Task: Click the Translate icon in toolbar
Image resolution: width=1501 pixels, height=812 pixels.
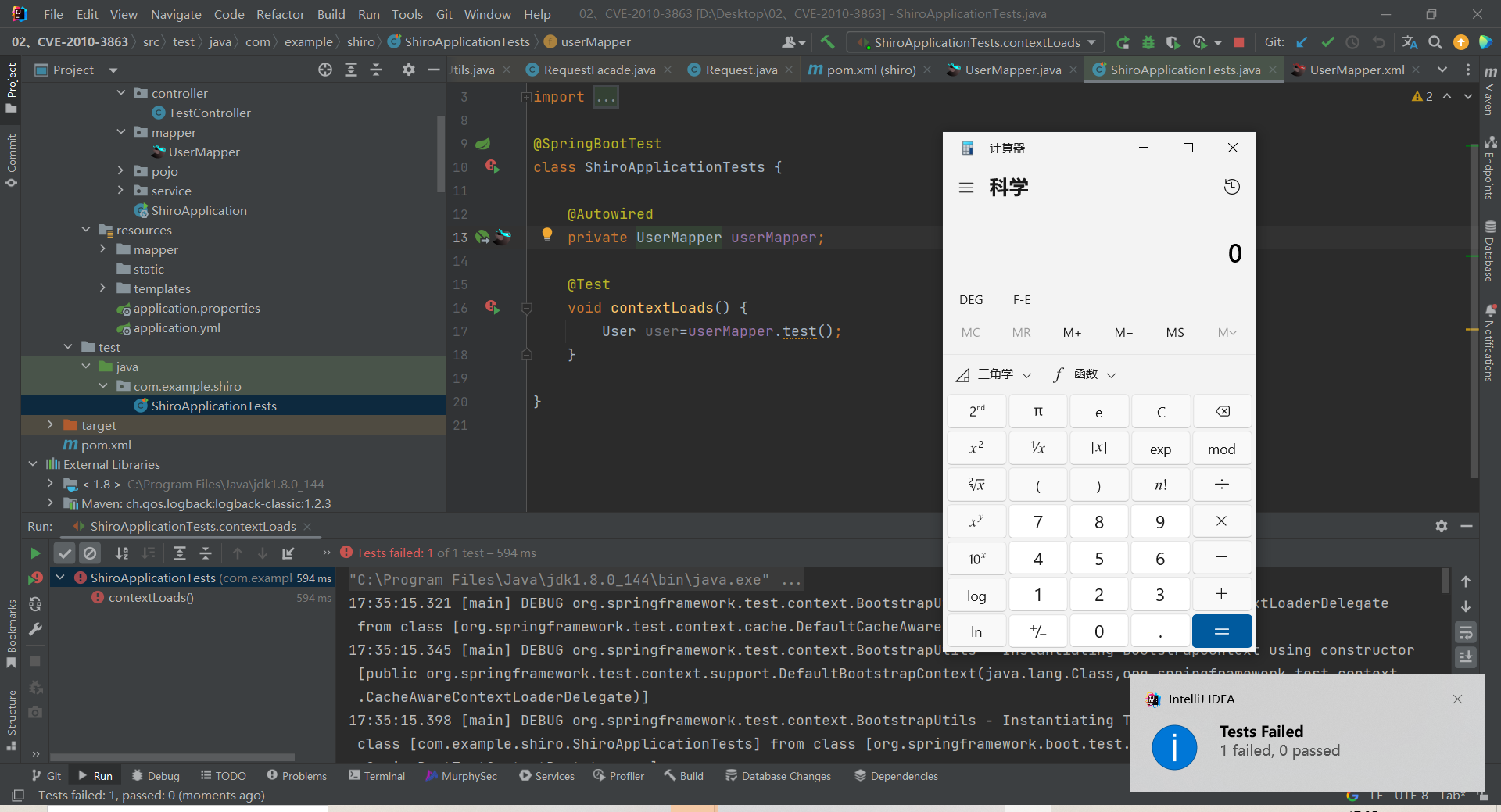Action: pos(1410,42)
